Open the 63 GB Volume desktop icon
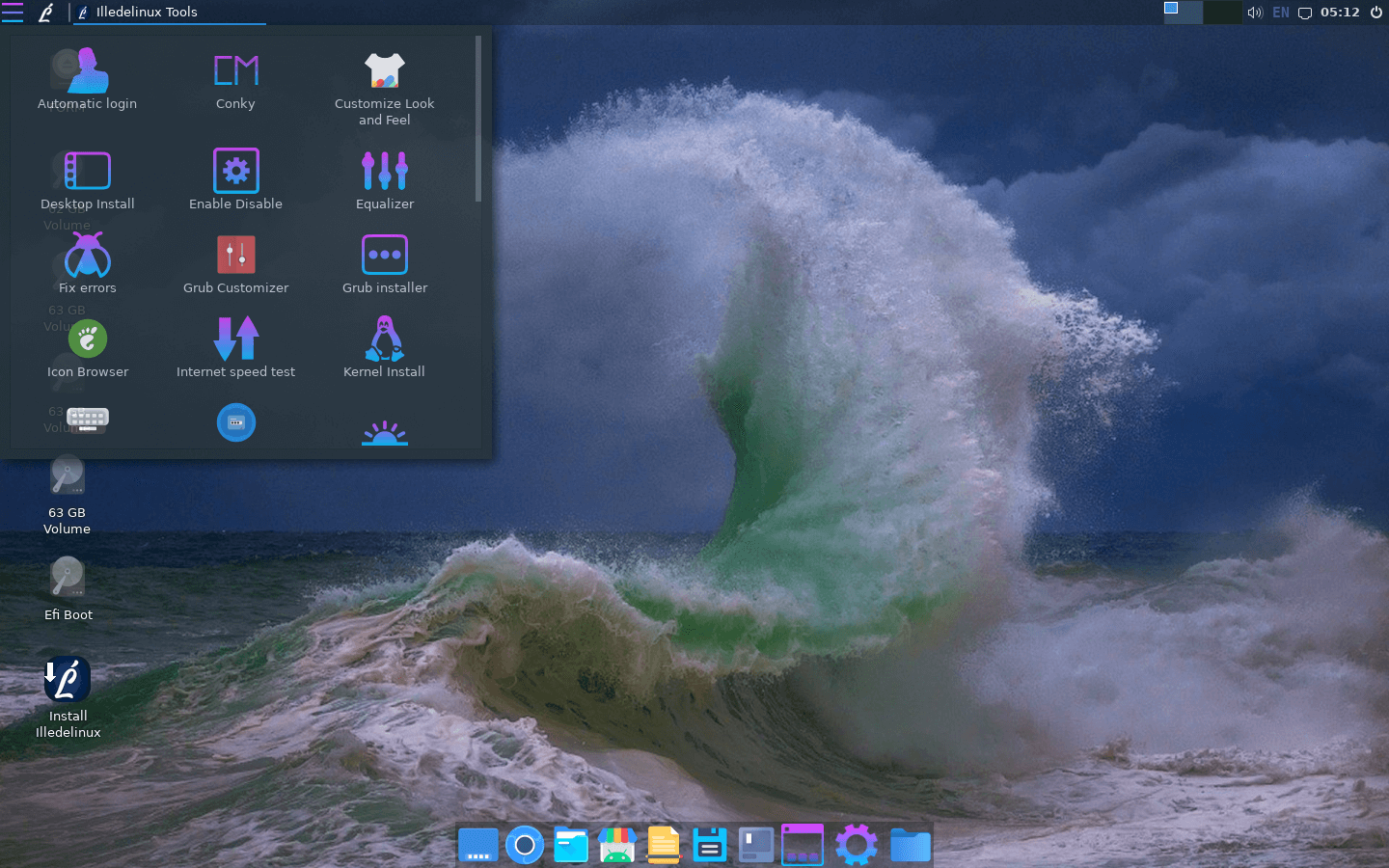1389x868 pixels. coord(67,496)
